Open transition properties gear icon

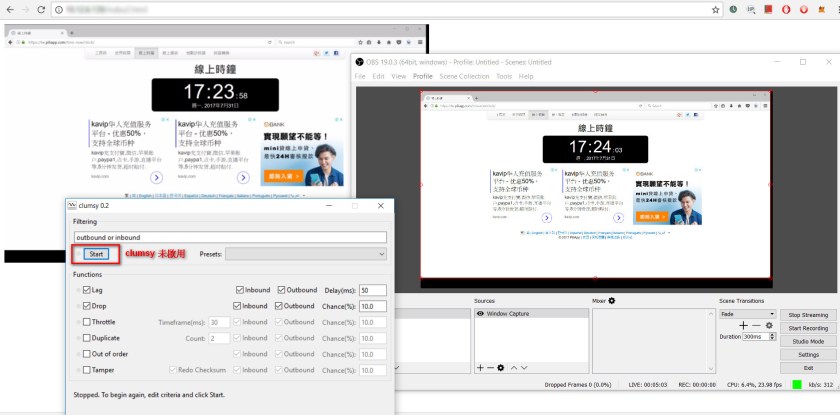point(769,325)
